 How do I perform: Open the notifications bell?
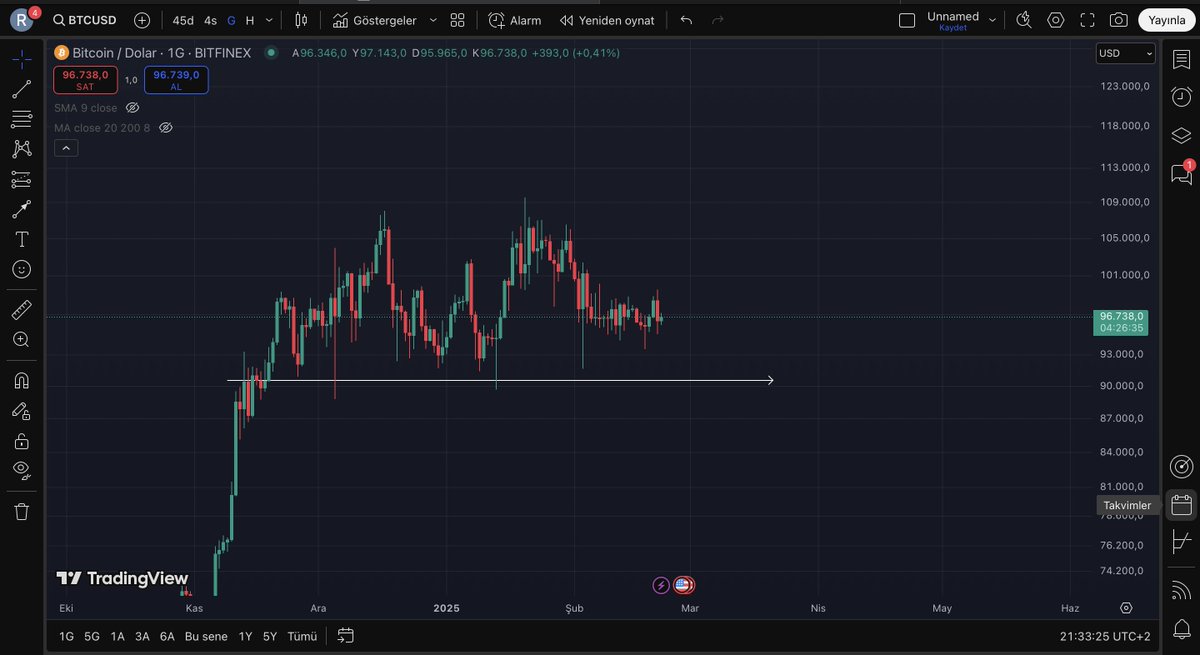(1181, 629)
